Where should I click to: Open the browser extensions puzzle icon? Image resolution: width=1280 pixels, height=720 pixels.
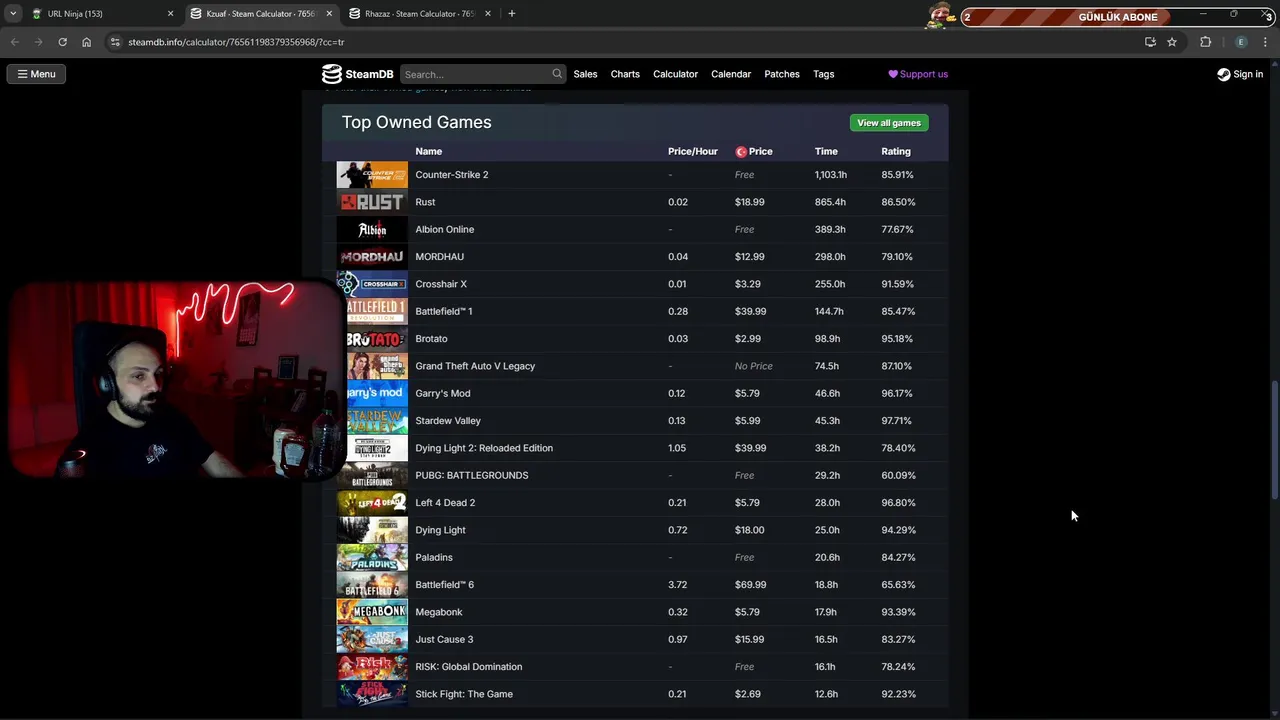(1205, 42)
